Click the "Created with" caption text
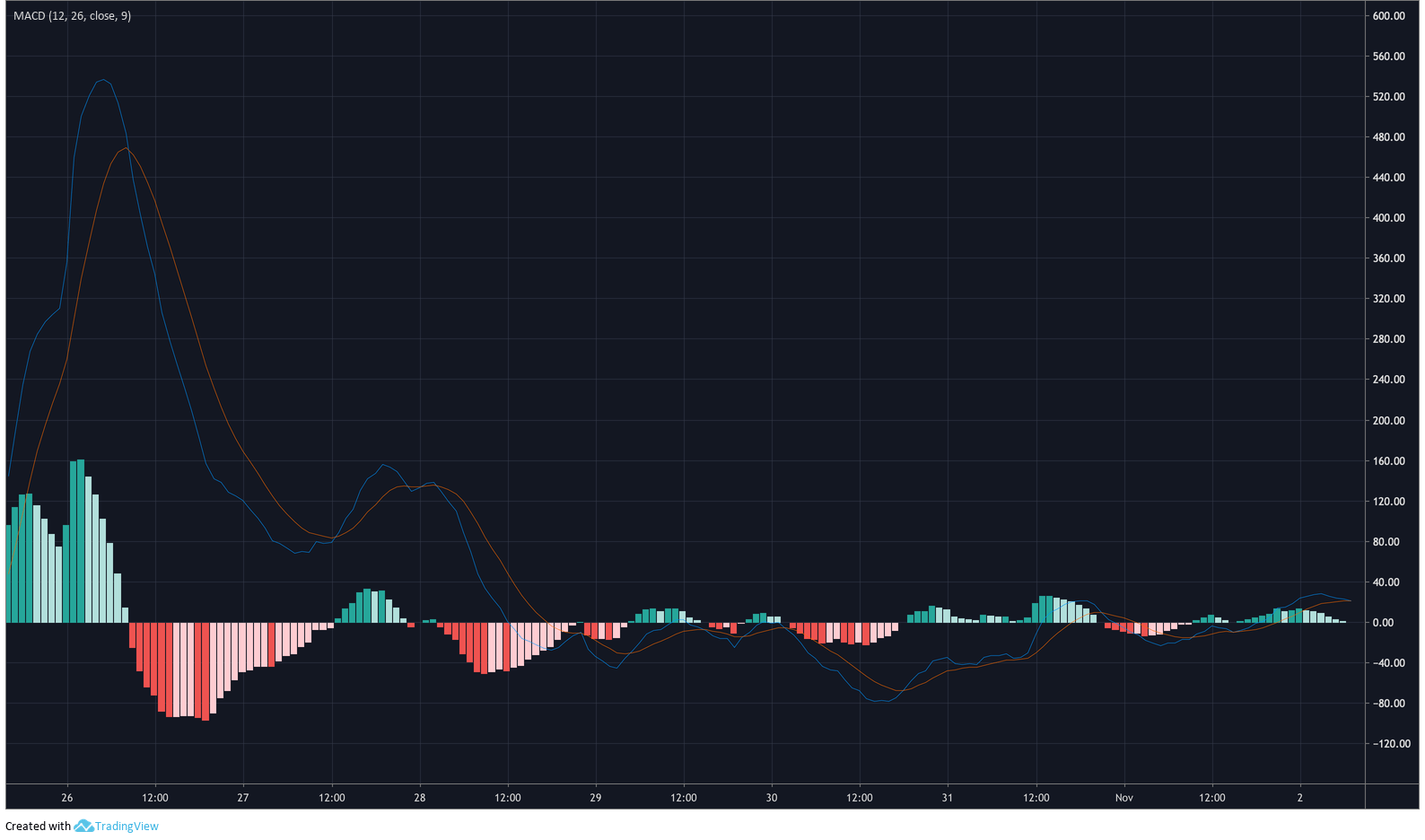This screenshot has height=840, width=1425. [38, 827]
